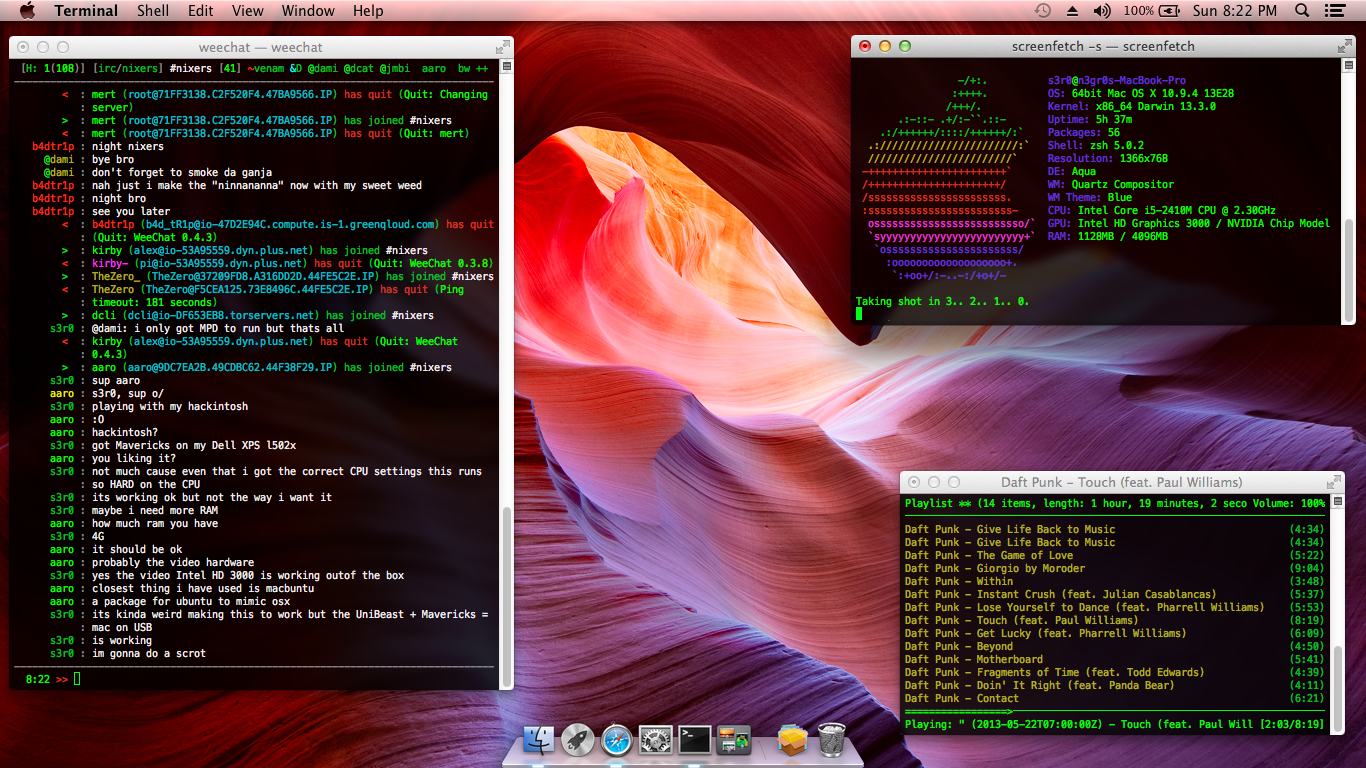Click split pane icon in screenfetch window
1366x768 pixels.
[x=1349, y=66]
